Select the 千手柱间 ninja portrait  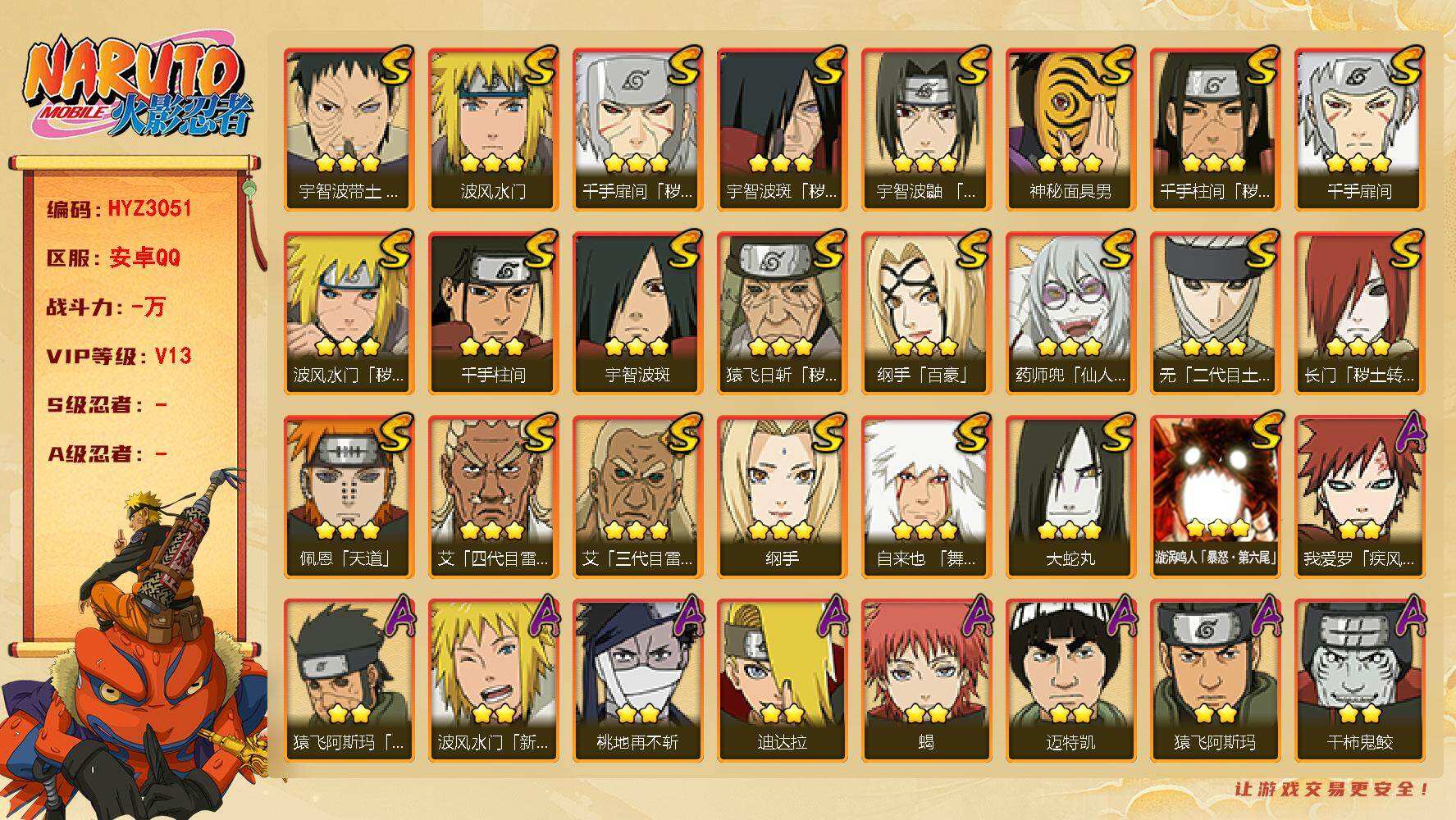pos(493,313)
